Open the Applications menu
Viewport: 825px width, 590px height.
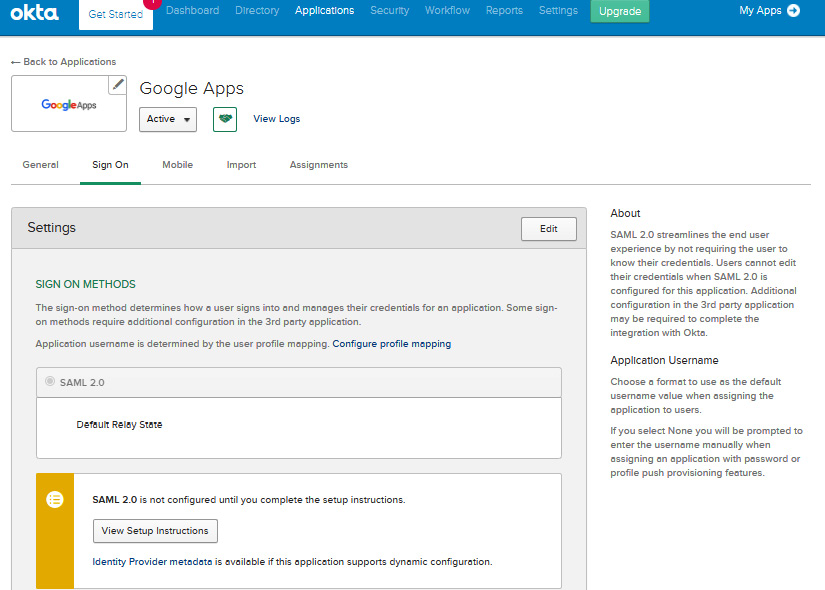(325, 11)
